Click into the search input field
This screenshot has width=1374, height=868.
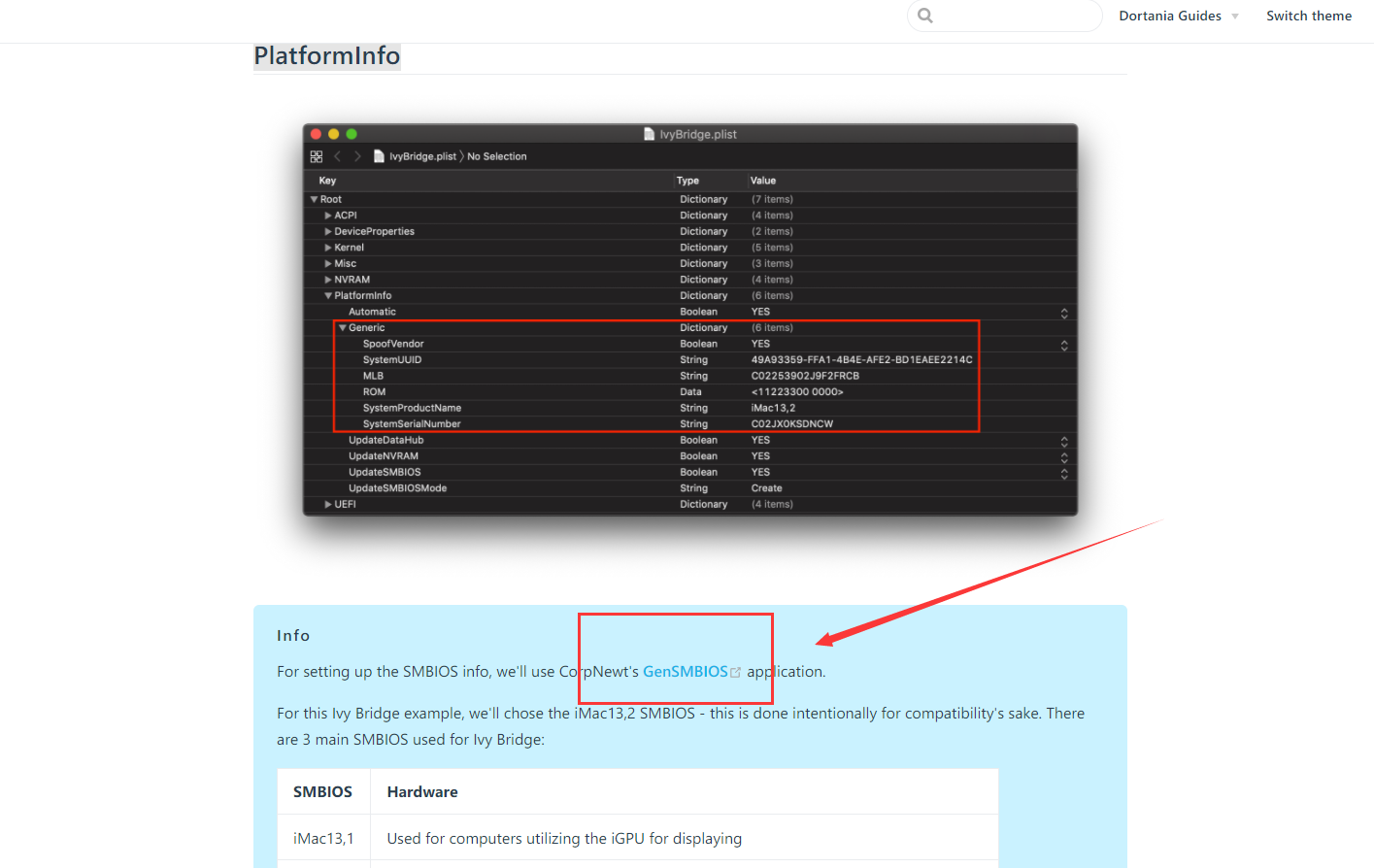pyautogui.click(x=1015, y=16)
